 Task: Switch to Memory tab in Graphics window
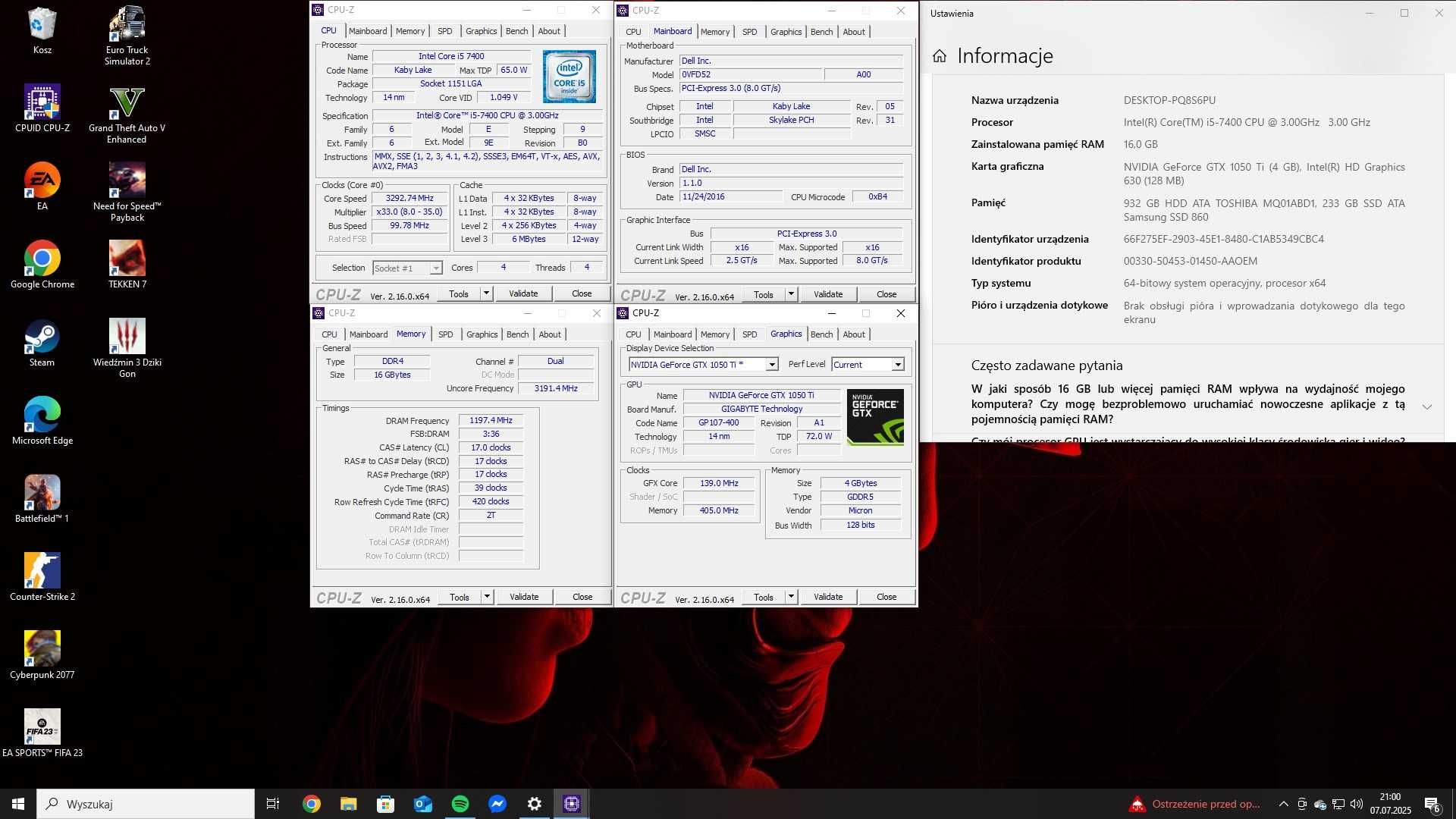[x=715, y=334]
